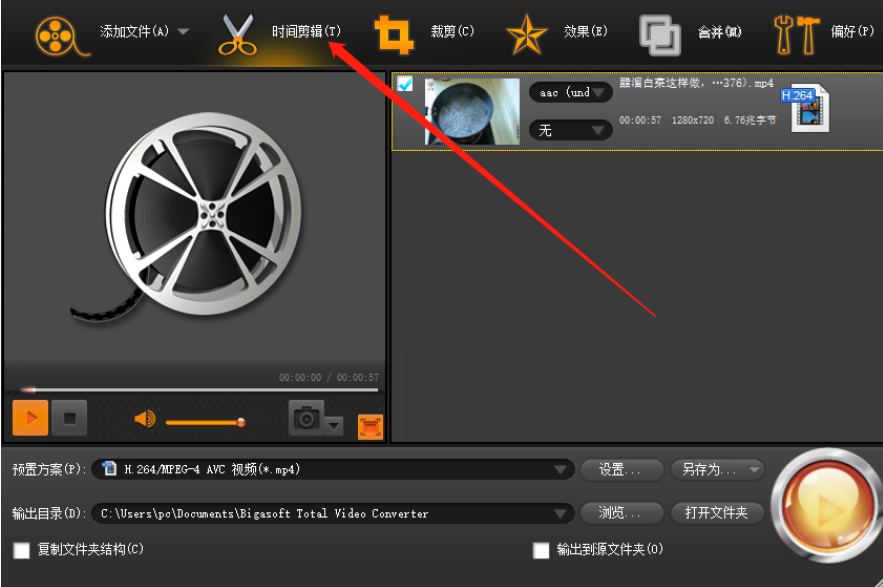Open the 预置方案 profile combo box
Image resolution: width=883 pixels, height=587 pixels.
click(x=333, y=469)
